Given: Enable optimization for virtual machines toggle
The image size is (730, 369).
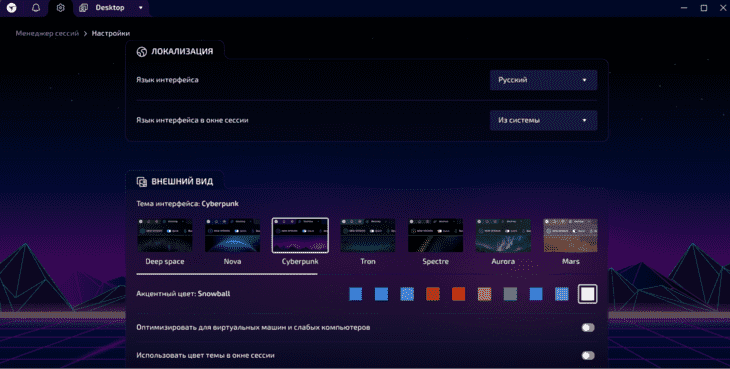Looking at the screenshot, I should [x=588, y=328].
